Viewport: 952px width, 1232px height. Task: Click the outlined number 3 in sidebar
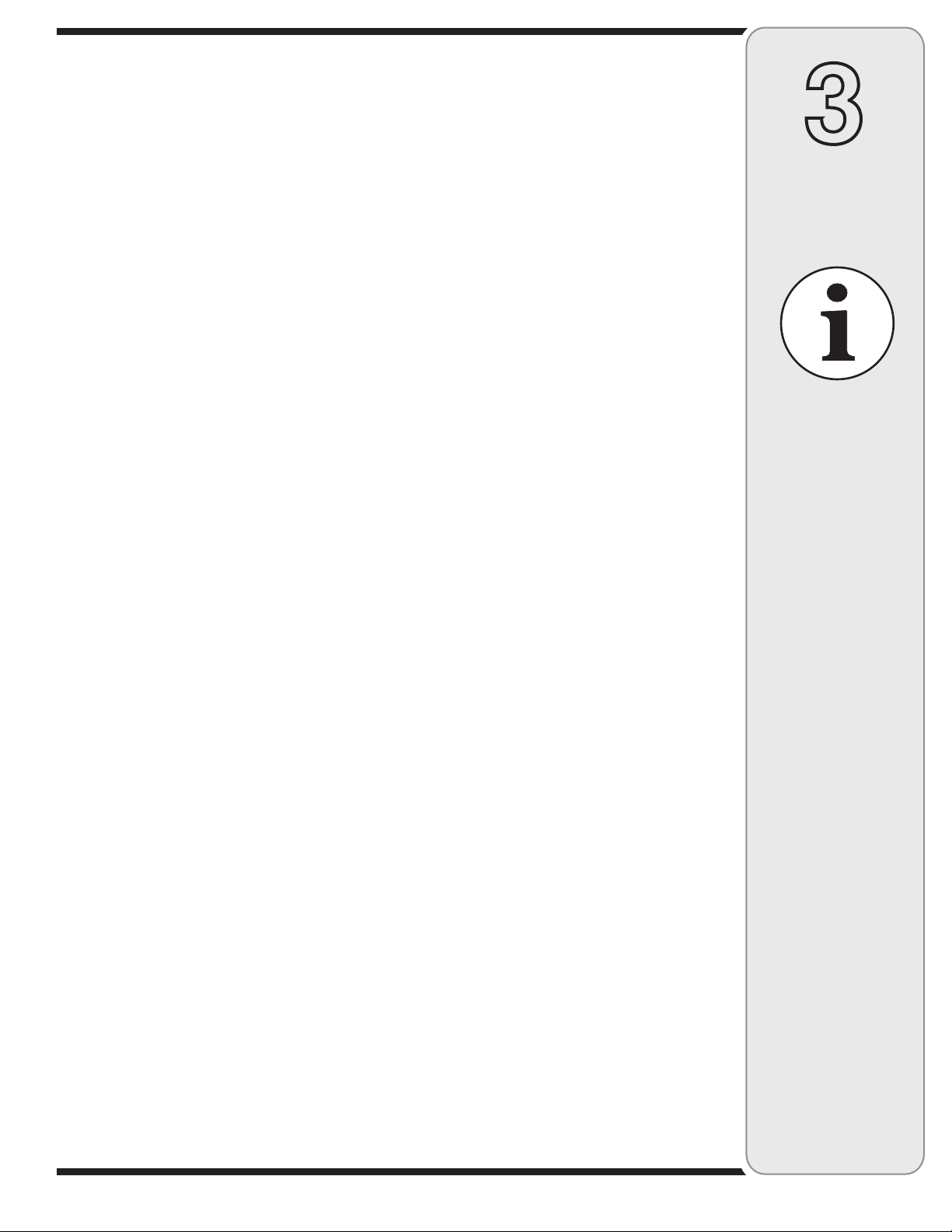(833, 104)
